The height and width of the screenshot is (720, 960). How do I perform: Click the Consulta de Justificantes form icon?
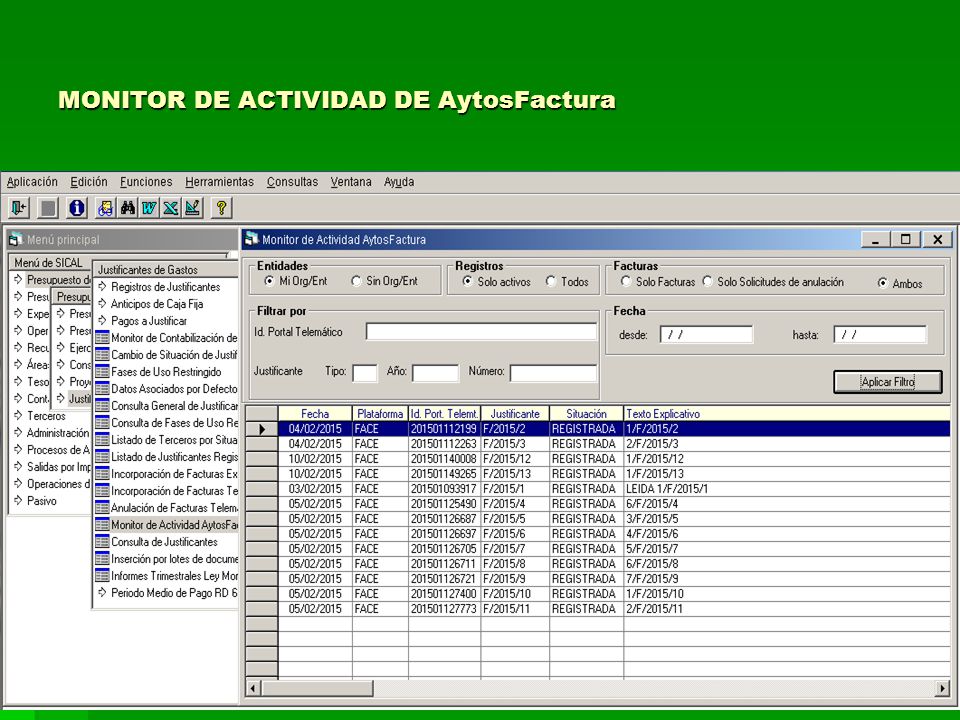coord(102,542)
